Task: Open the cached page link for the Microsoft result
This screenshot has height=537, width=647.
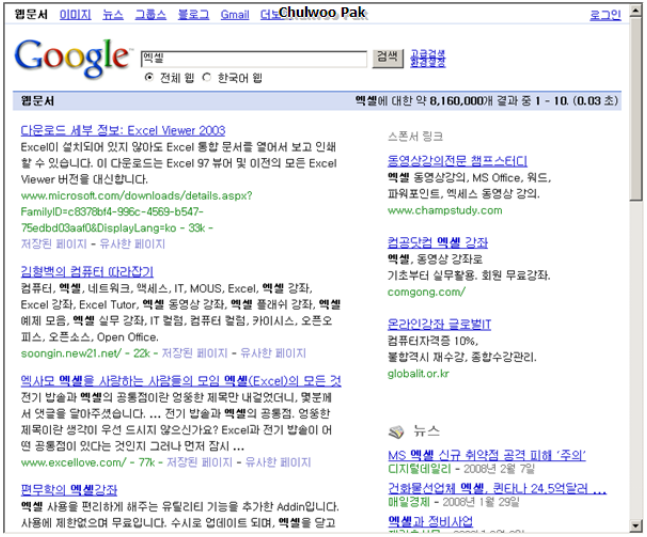Action: pyautogui.click(x=54, y=244)
